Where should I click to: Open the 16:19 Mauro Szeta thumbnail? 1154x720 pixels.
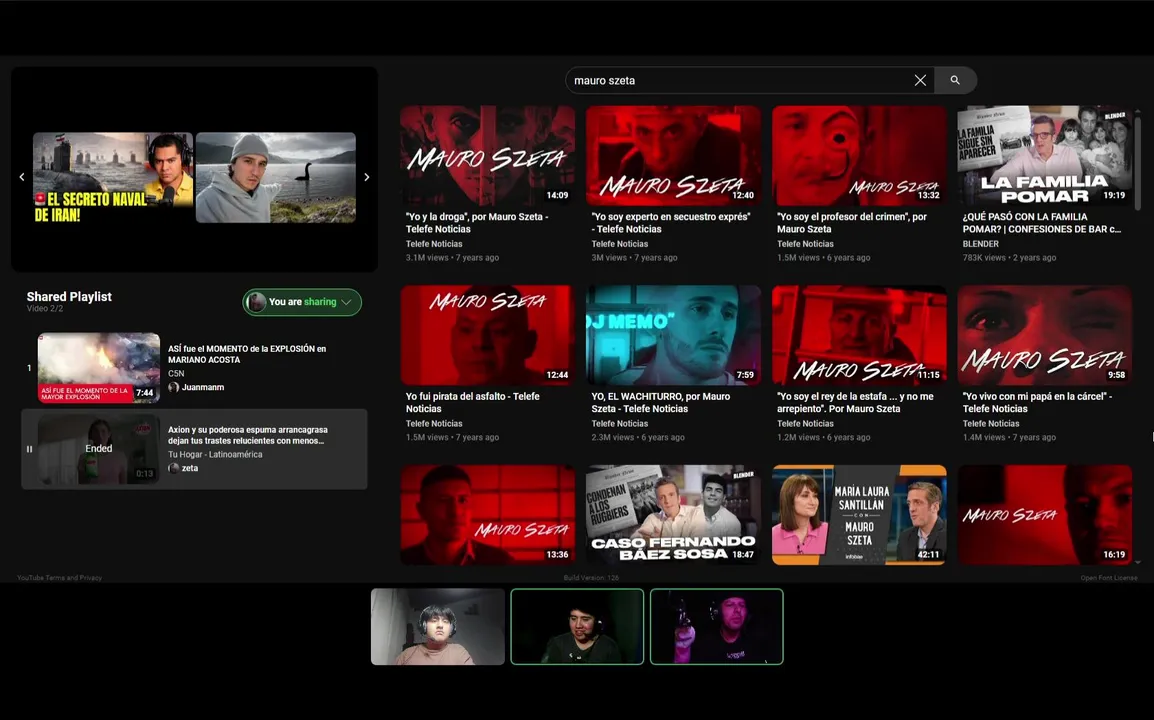coord(1044,515)
